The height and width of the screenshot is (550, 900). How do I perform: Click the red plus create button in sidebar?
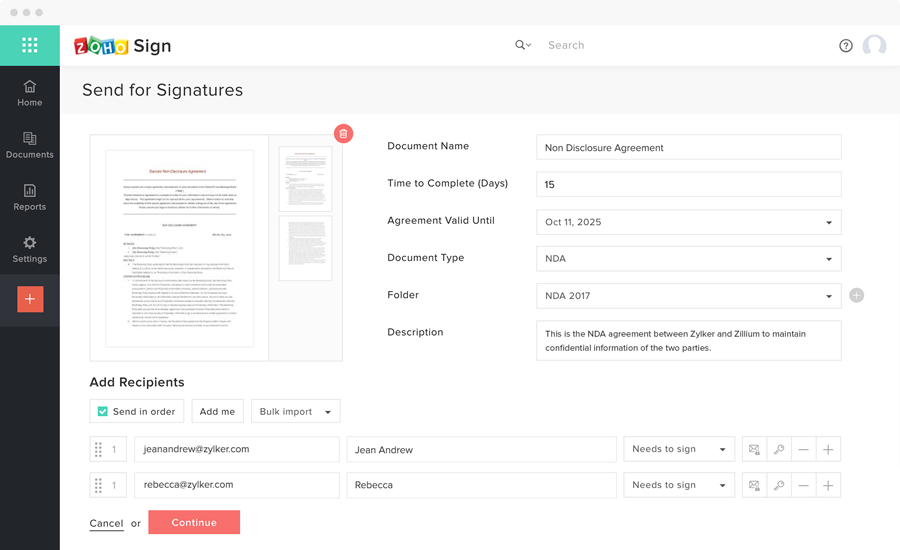click(30, 299)
